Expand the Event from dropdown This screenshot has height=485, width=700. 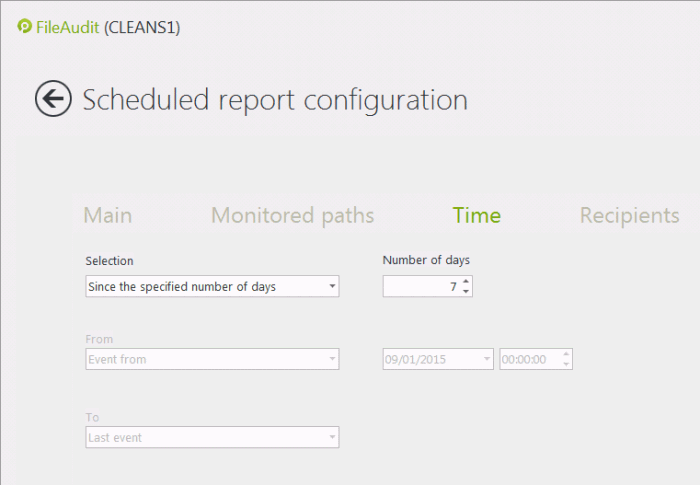[x=332, y=359]
